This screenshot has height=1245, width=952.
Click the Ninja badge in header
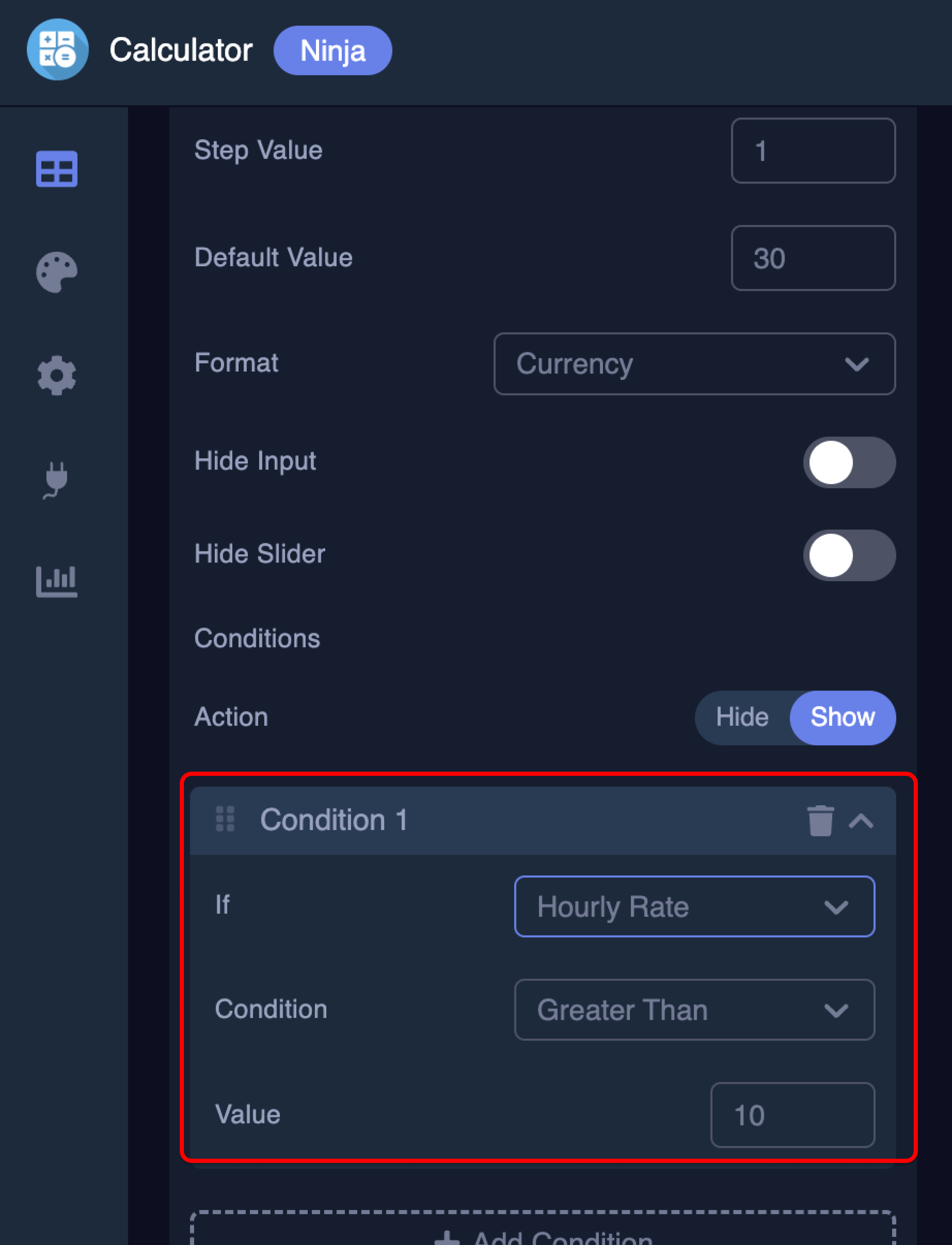pyautogui.click(x=333, y=50)
